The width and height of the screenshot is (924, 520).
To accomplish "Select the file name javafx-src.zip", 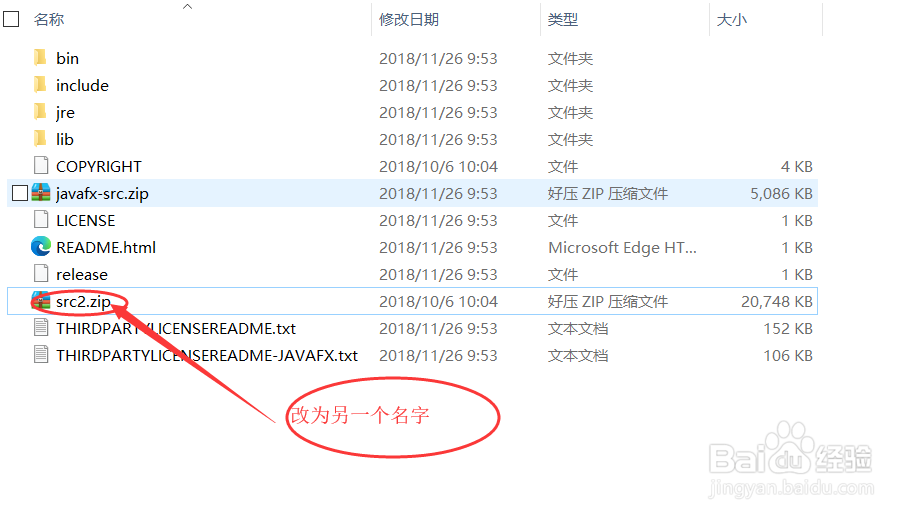I will pos(102,193).
